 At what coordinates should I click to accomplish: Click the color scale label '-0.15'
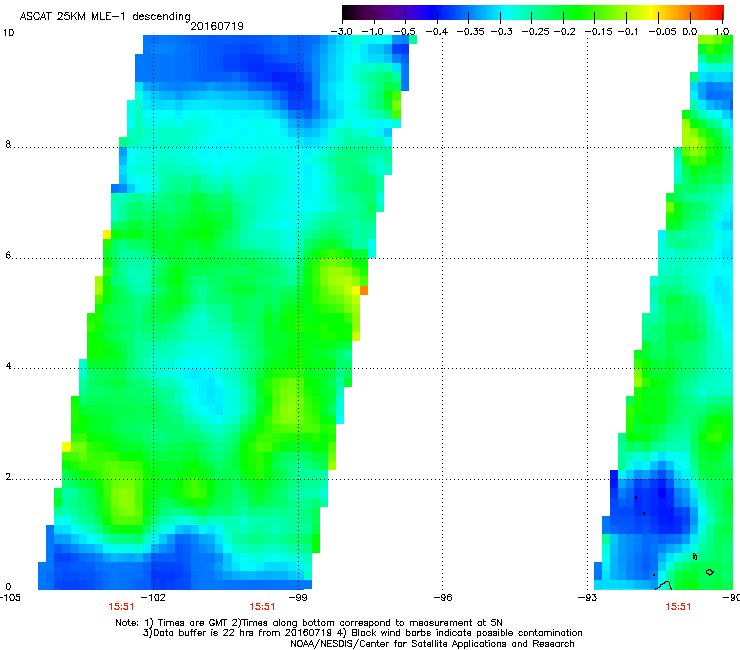click(x=599, y=32)
